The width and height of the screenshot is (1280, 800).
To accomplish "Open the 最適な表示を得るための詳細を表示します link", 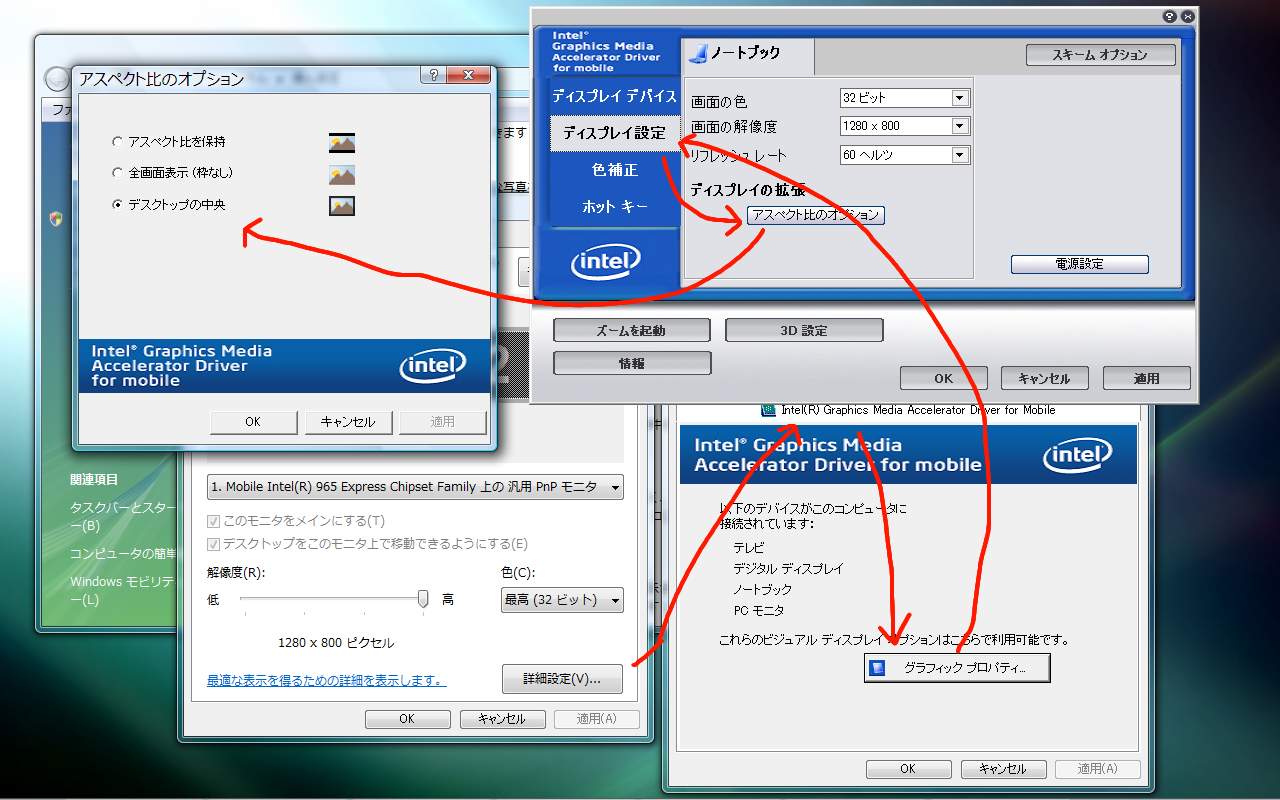I will coord(326,681).
